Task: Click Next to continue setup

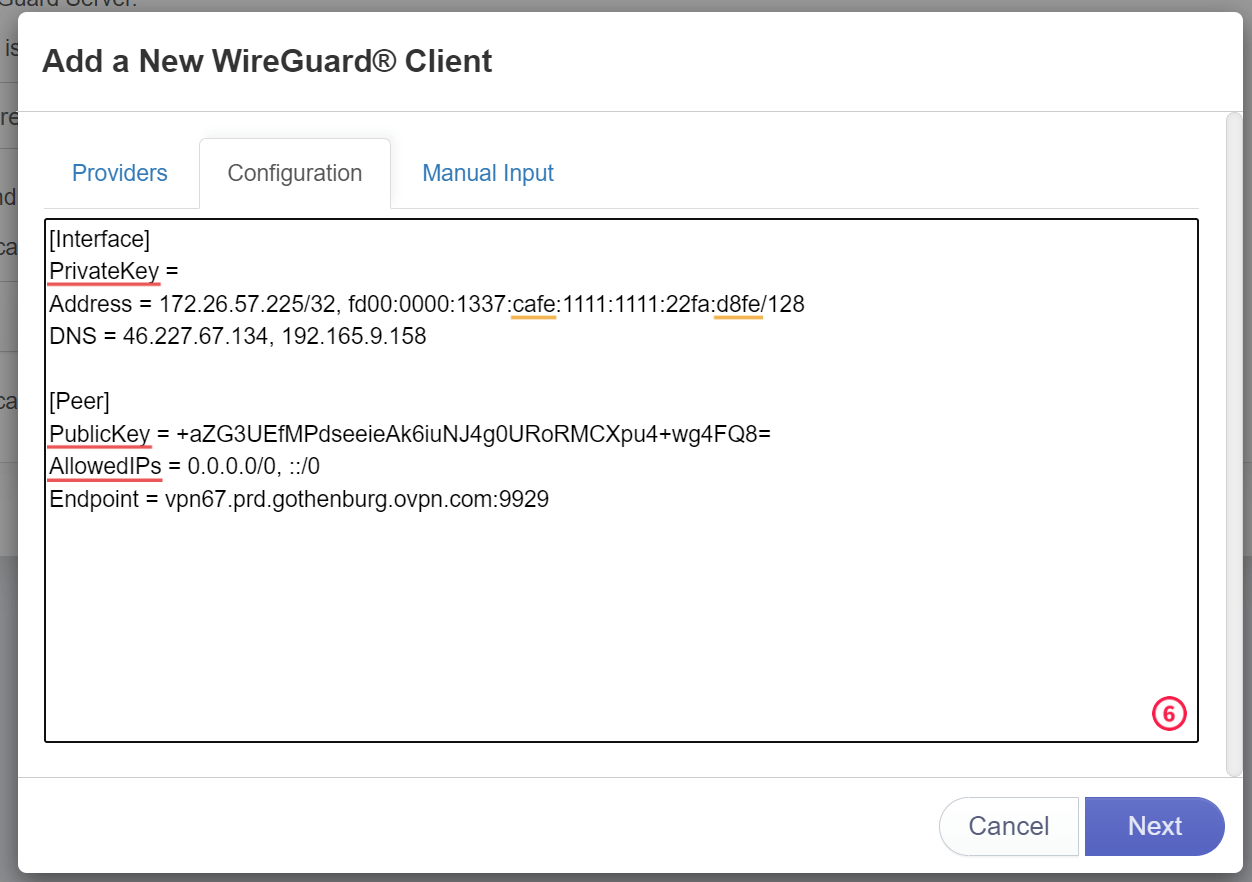Action: pos(1155,826)
